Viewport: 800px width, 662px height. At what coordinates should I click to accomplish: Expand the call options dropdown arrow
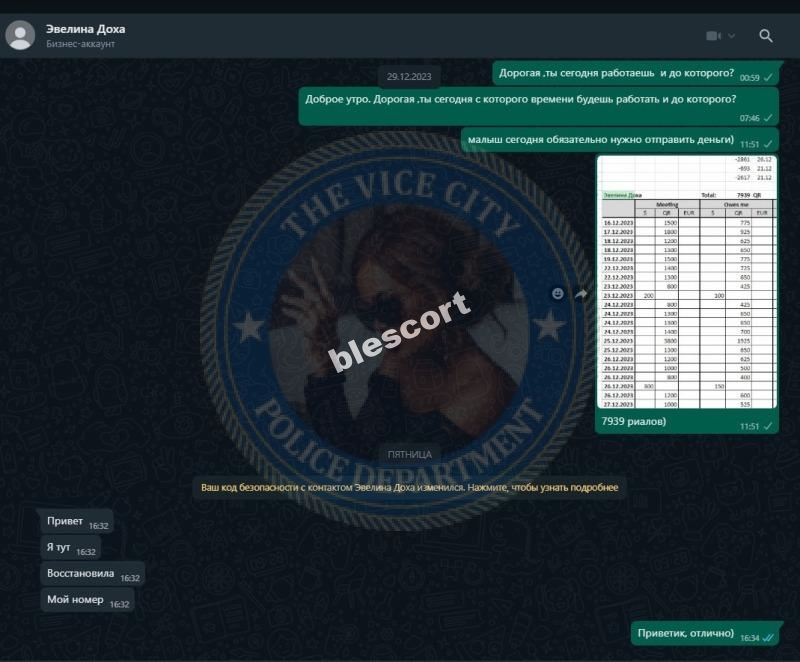(x=731, y=36)
